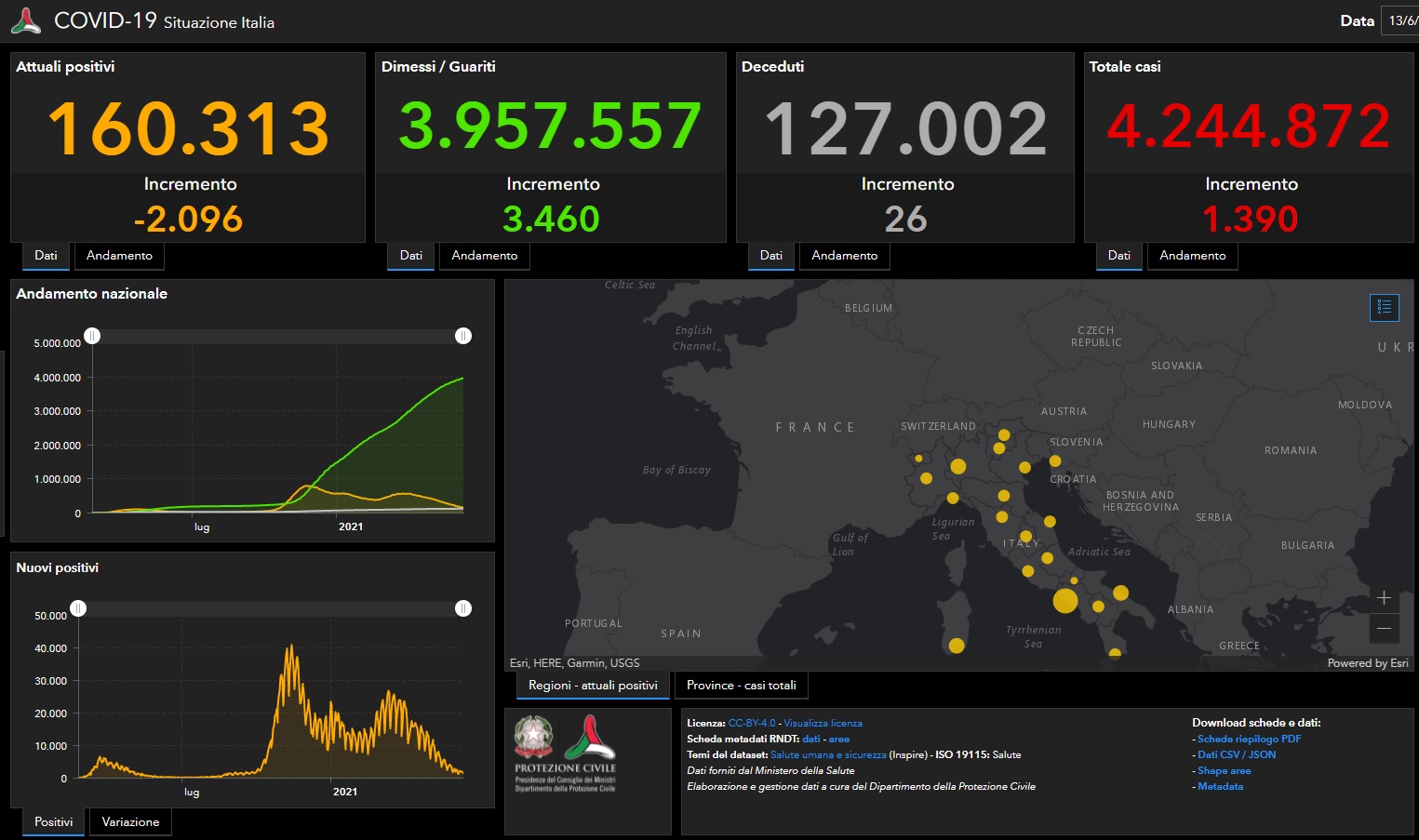Click the Italian Republic emblem

[533, 737]
